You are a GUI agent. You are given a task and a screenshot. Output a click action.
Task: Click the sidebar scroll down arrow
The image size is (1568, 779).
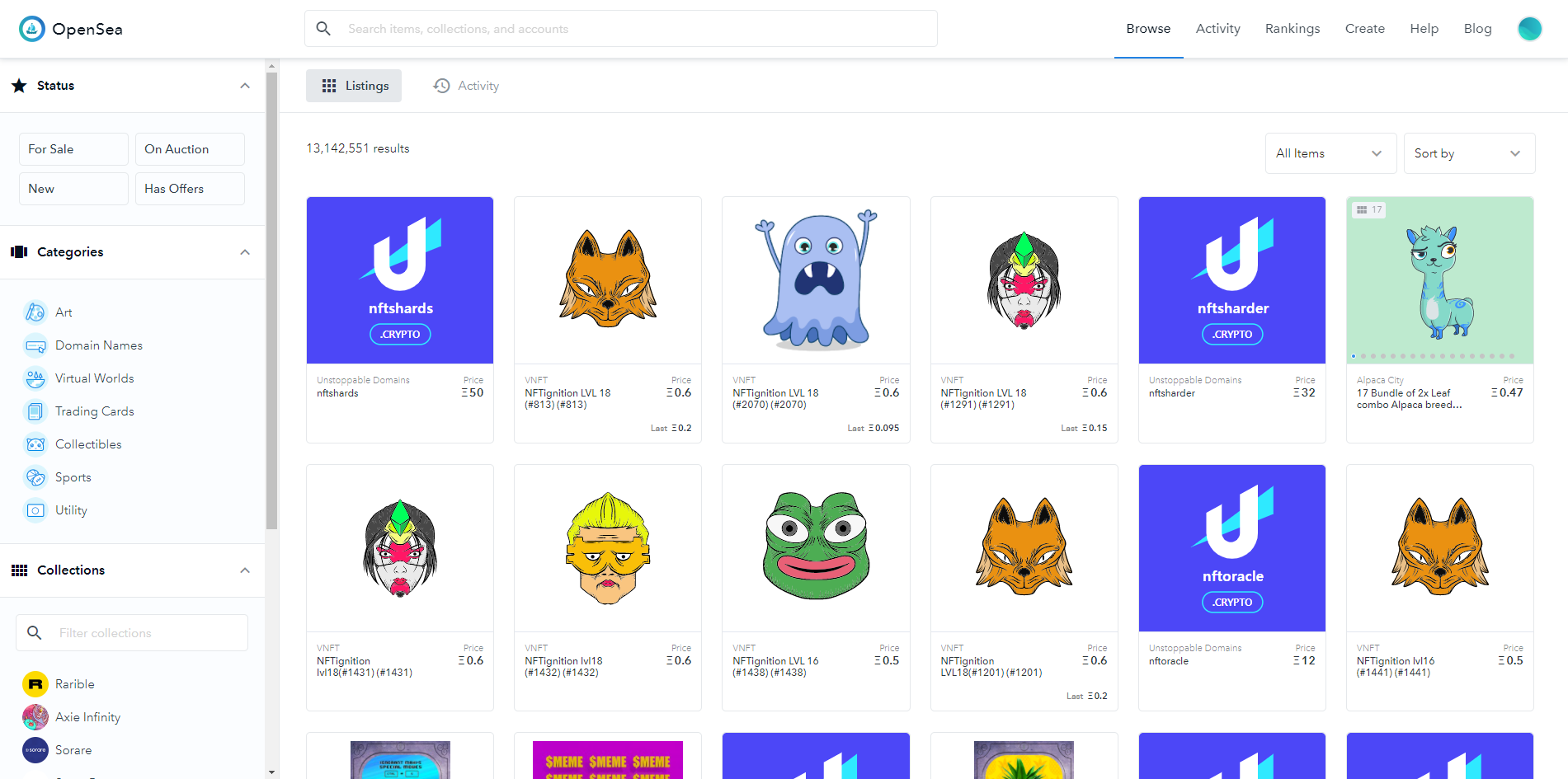pos(272,772)
